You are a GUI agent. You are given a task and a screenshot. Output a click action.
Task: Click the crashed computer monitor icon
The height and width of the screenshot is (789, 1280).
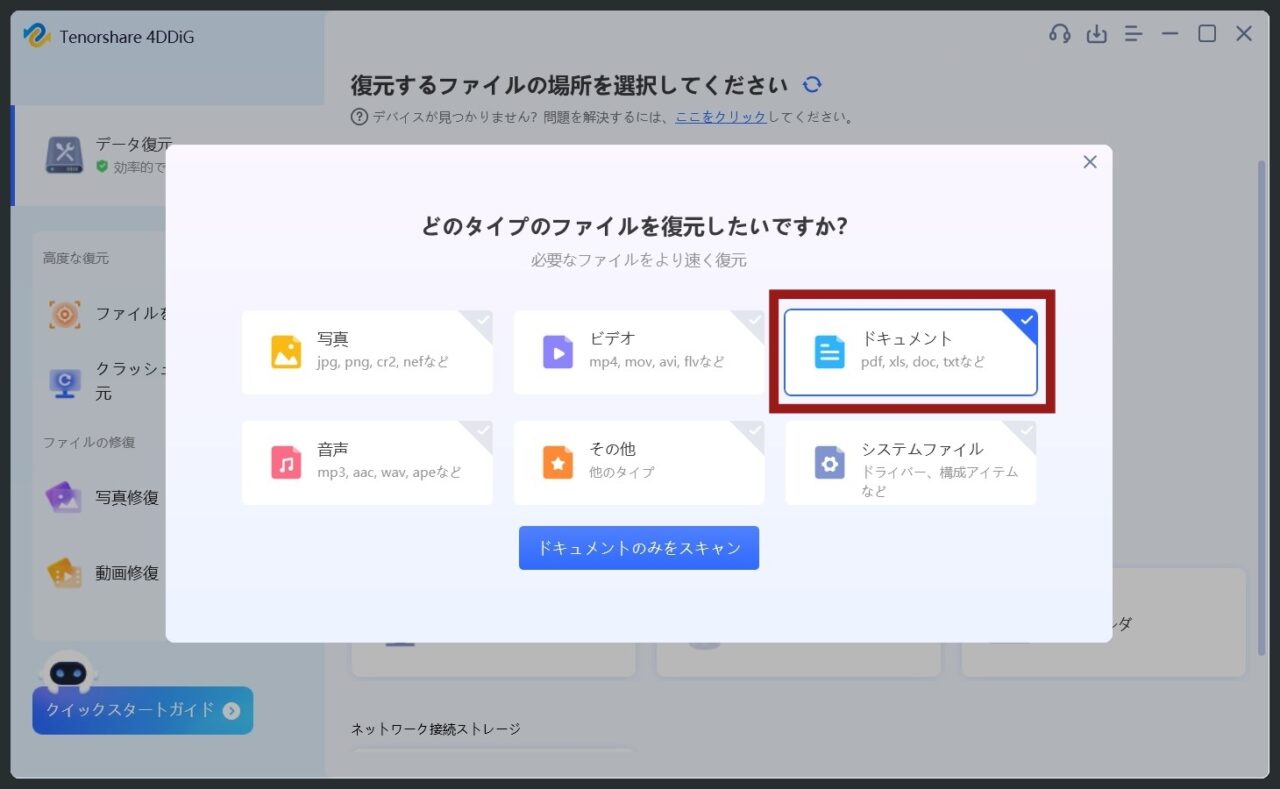tap(65, 383)
